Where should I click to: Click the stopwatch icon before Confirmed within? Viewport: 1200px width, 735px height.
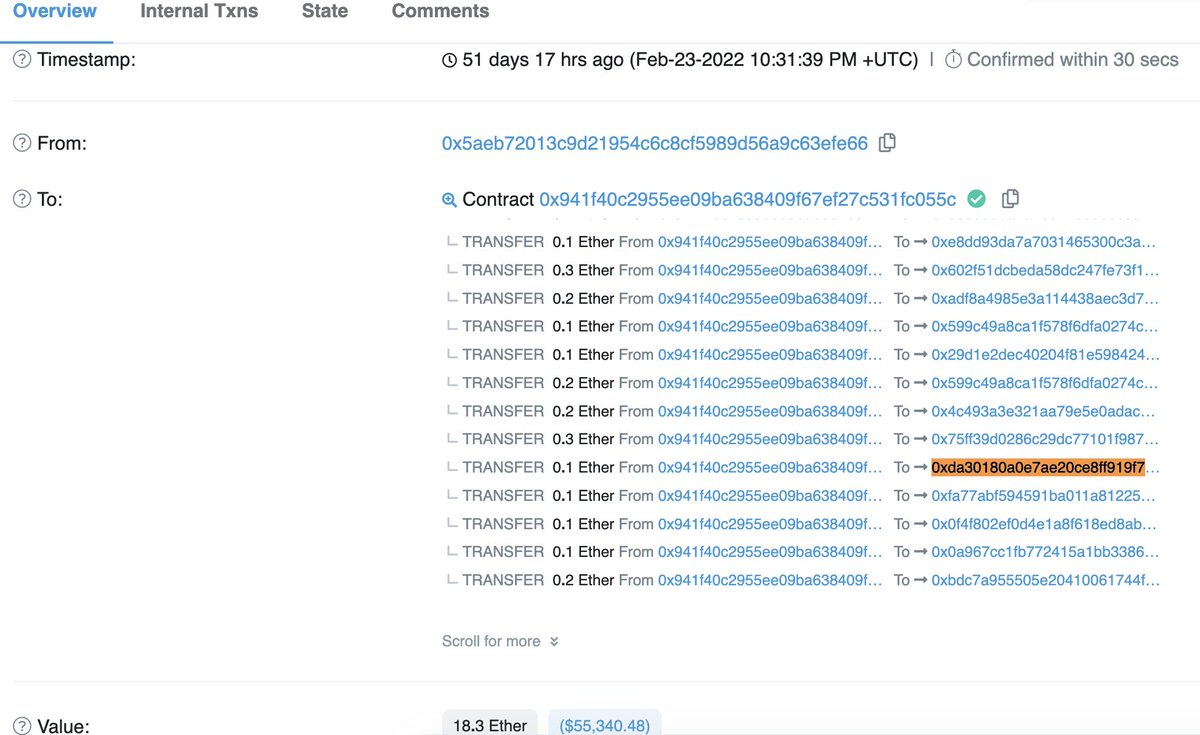[x=953, y=60]
